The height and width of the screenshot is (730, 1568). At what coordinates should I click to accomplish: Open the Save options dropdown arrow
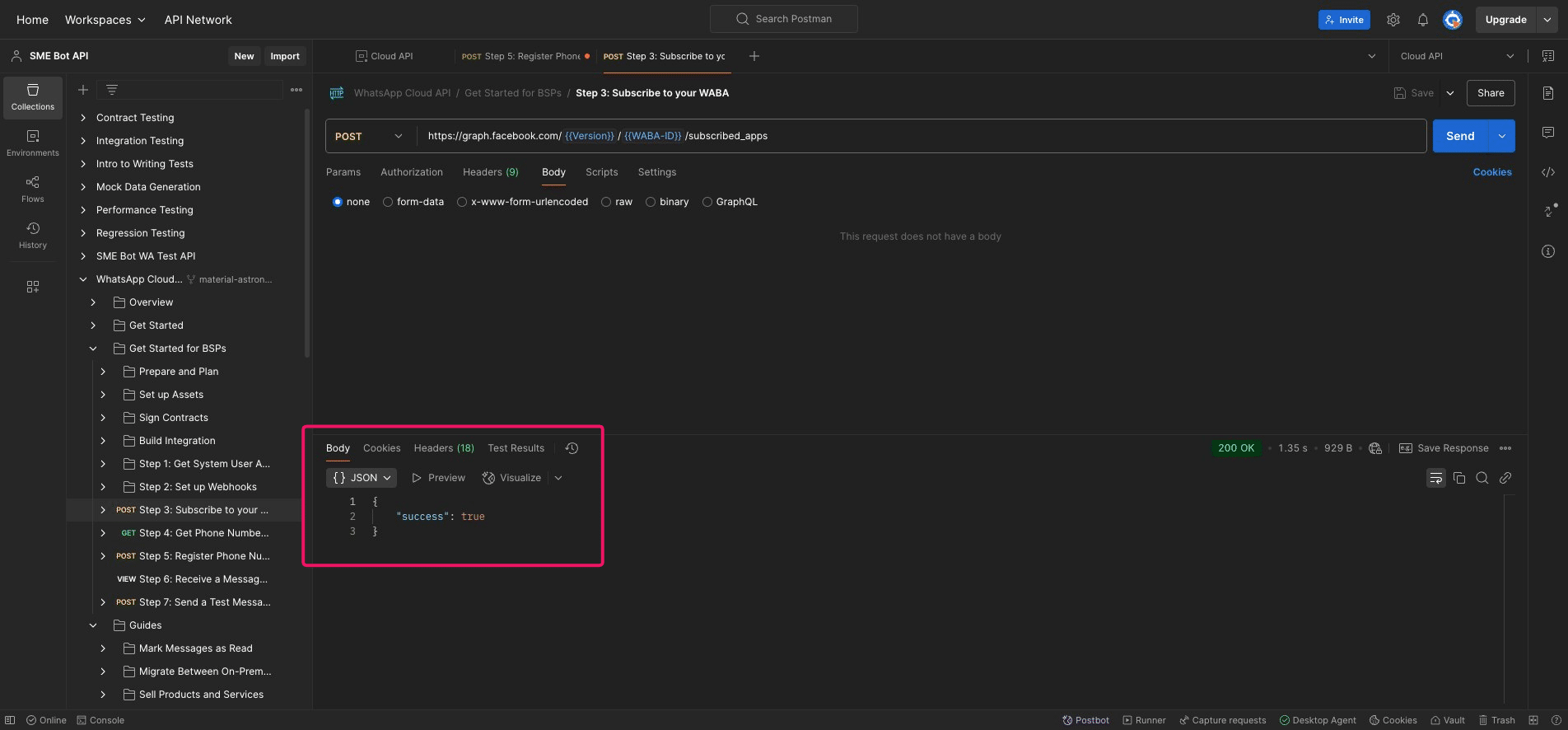pyautogui.click(x=1450, y=93)
